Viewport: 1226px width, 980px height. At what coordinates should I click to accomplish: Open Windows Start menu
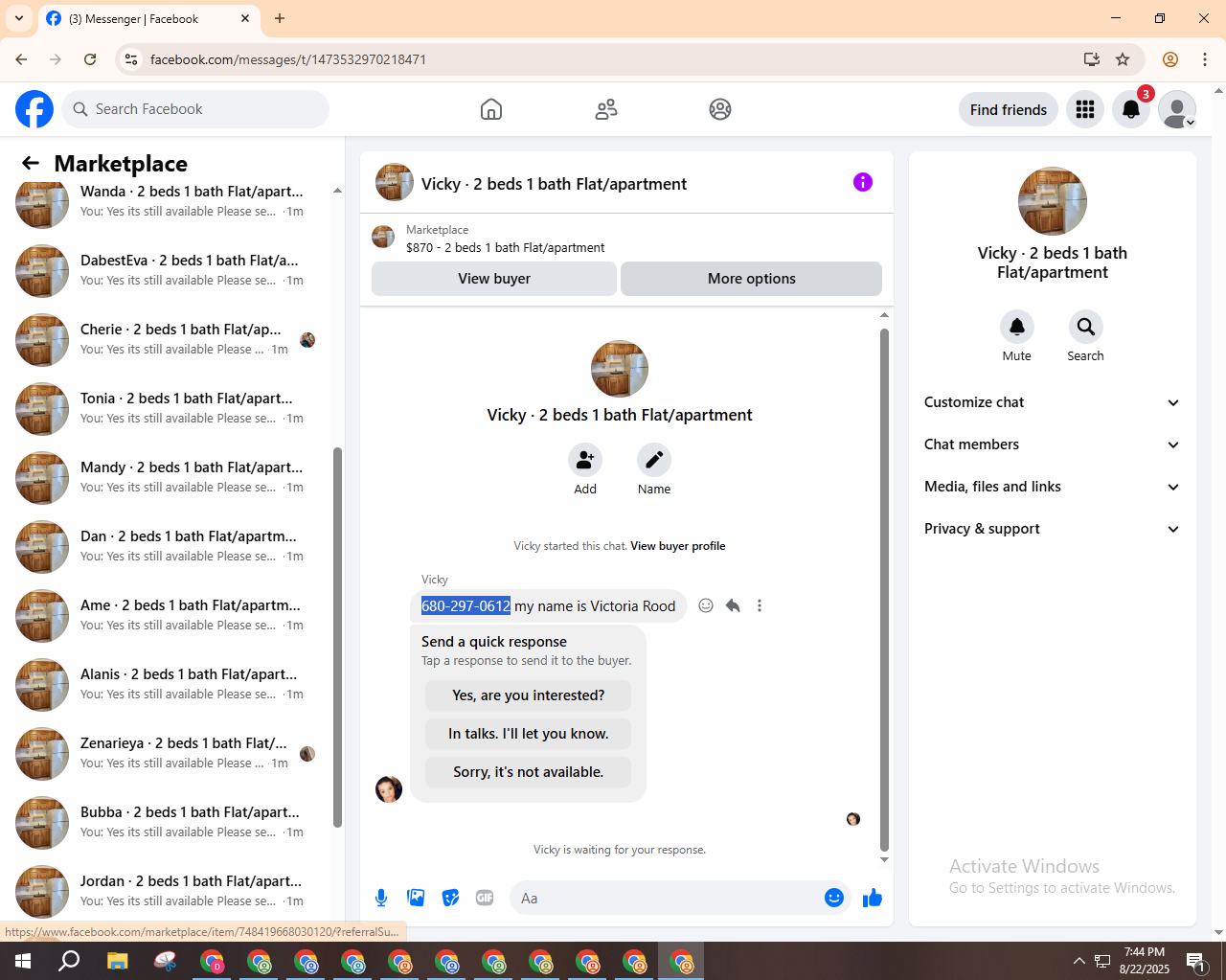[x=23, y=961]
